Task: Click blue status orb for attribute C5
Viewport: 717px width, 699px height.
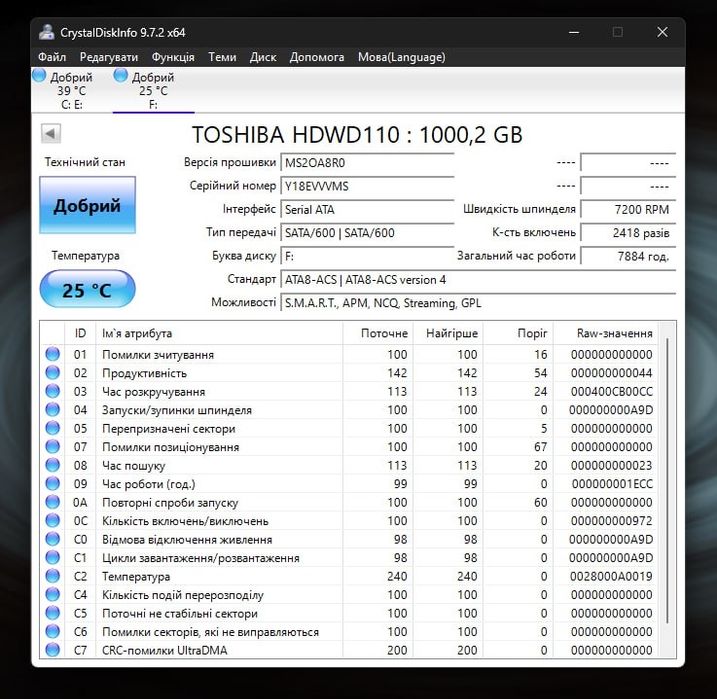Action: tap(53, 613)
